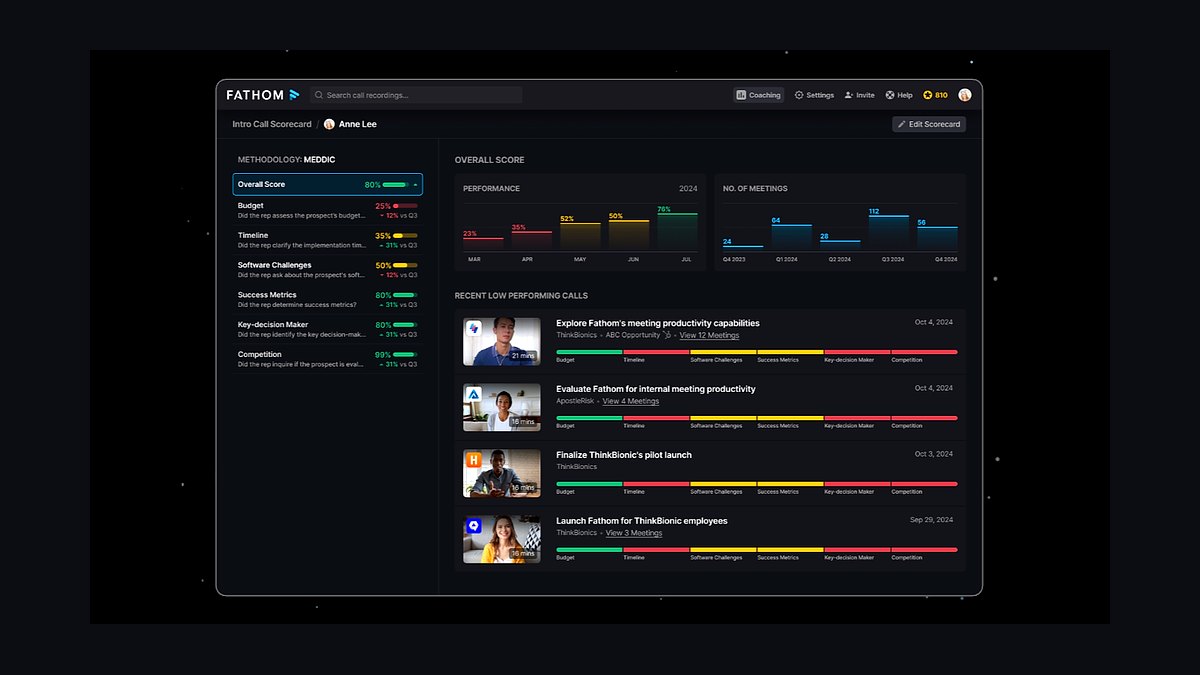This screenshot has width=1200, height=675.
Task: Click the red Timeline bar on the Evaluate Fathom call
Action: coord(656,418)
